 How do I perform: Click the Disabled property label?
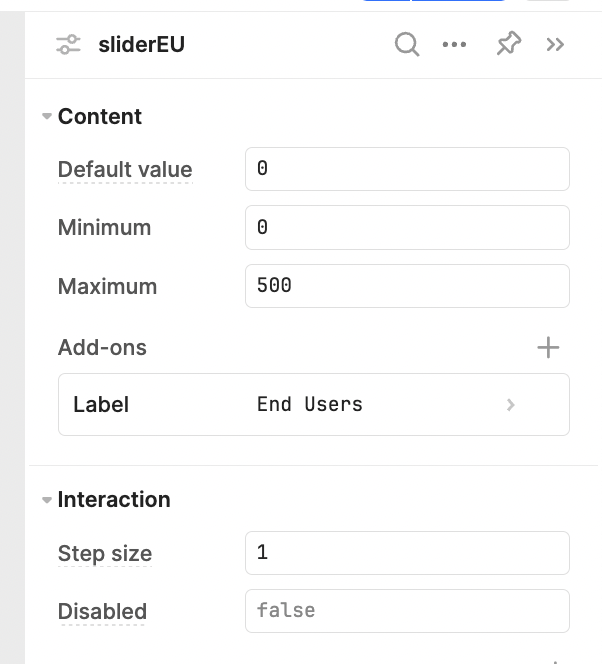(102, 611)
